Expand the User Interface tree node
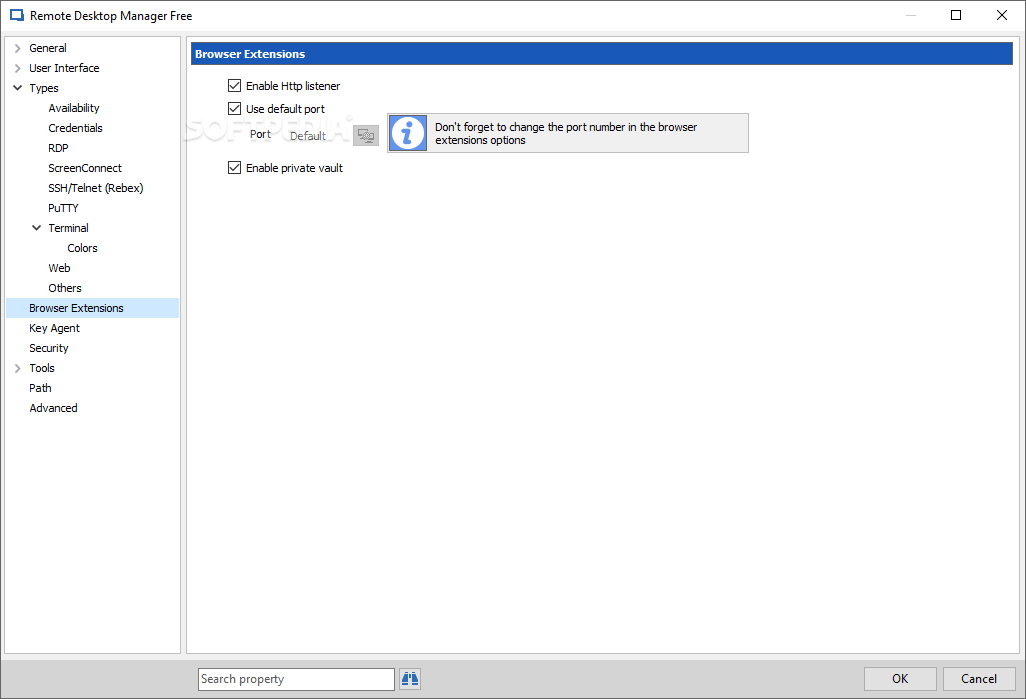The height and width of the screenshot is (699, 1026). coord(18,68)
